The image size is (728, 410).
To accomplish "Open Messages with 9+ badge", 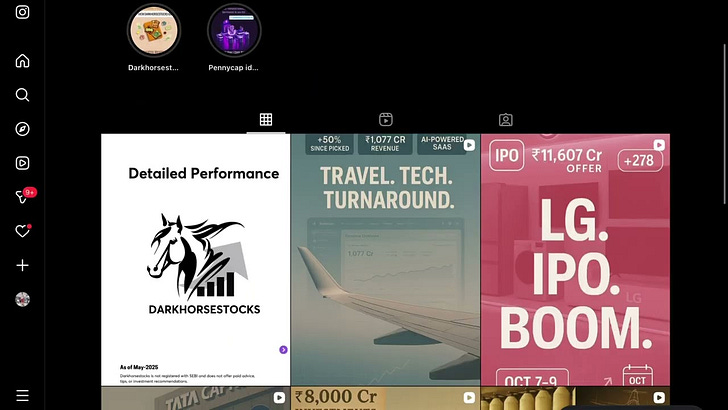I will (x=22, y=197).
